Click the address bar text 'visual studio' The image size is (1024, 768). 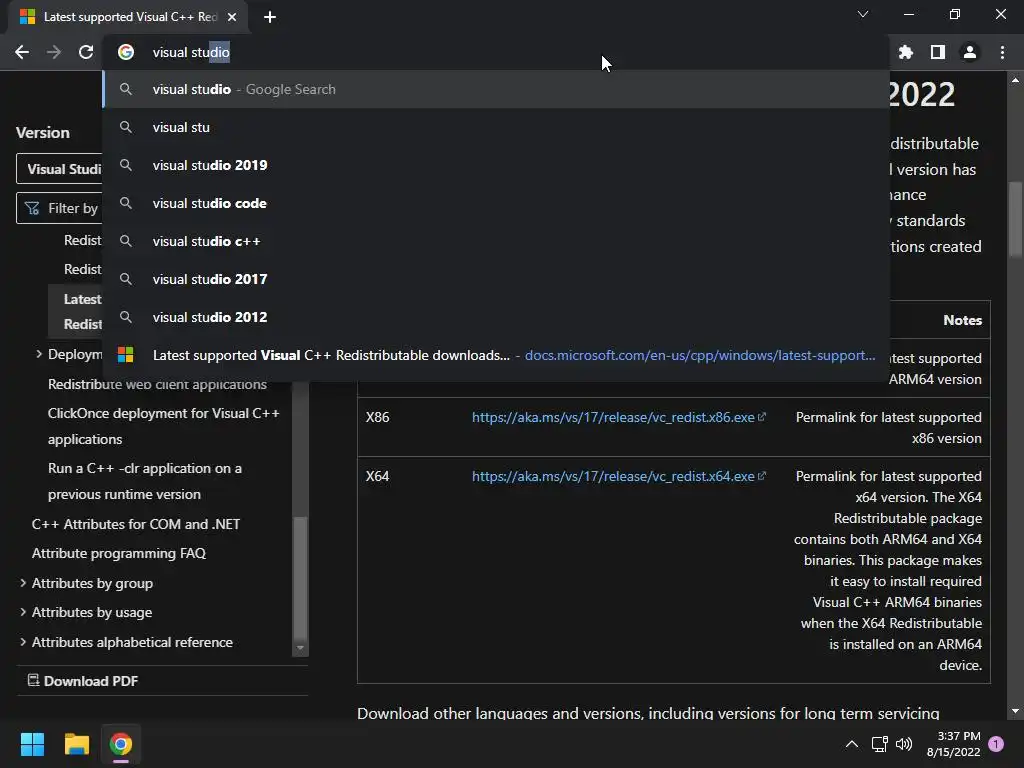coord(191,52)
